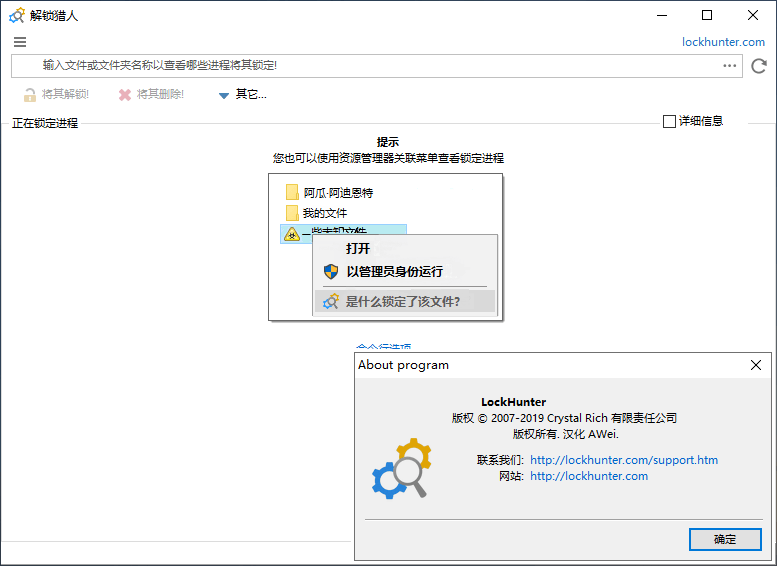Expand the 其它... dropdown

point(243,94)
